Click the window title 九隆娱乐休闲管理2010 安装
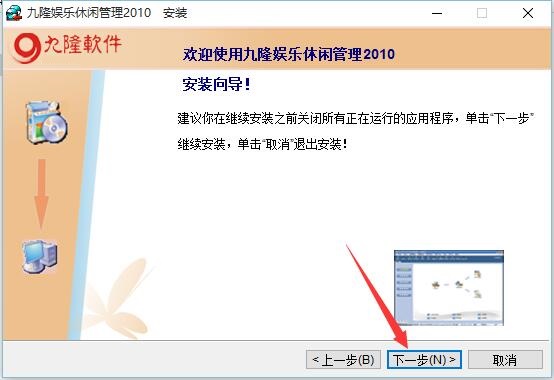The width and height of the screenshot is (554, 380). [107, 13]
